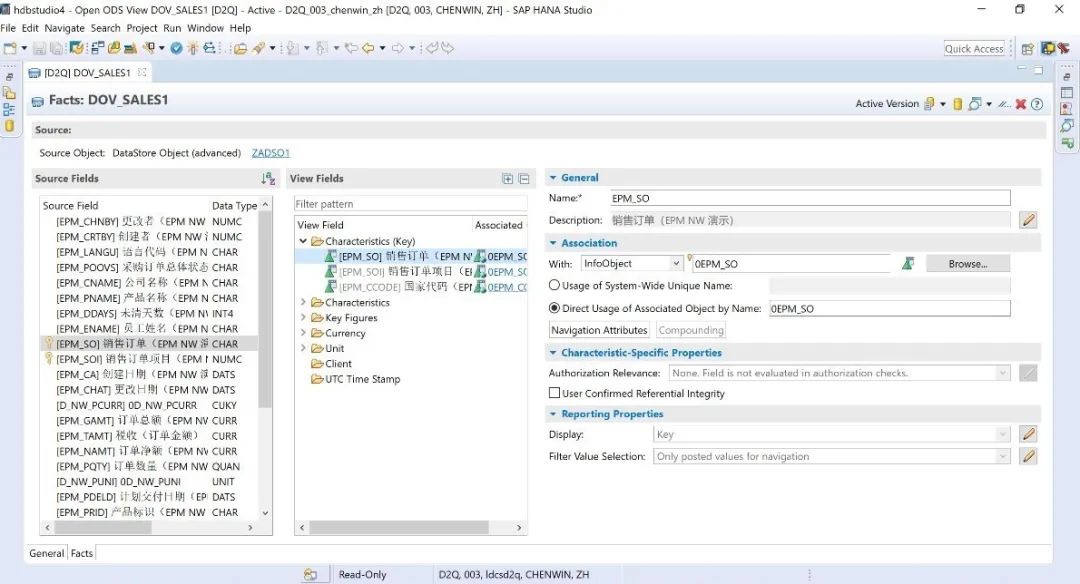Viewport: 1080px width, 584px height.
Task: Click the 0EPM_SO associated link for EPM_SO
Action: pyautogui.click(x=507, y=256)
